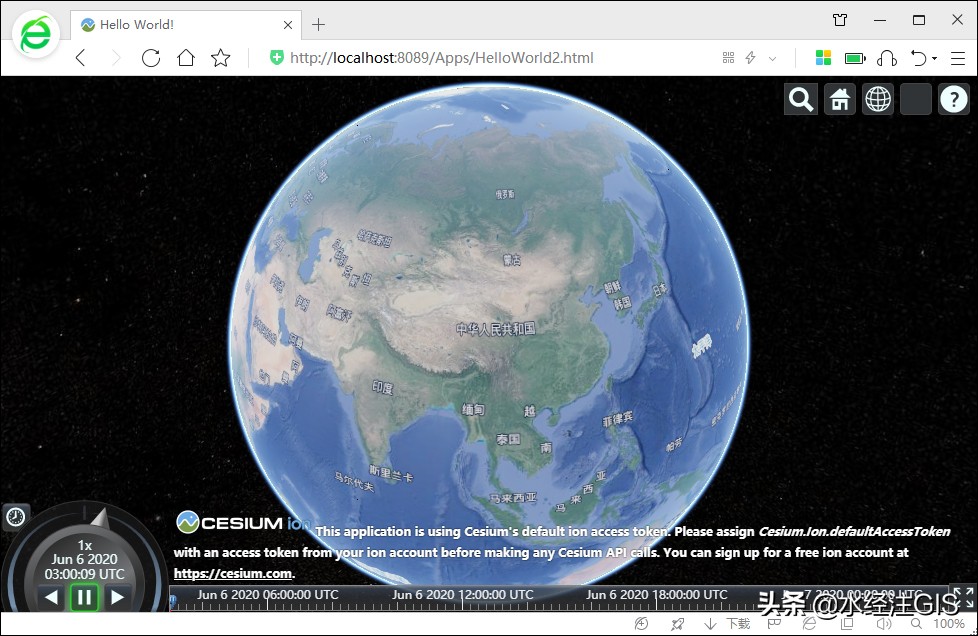
Task: Click the 马来西亚 label on the globe
Action: click(x=513, y=498)
